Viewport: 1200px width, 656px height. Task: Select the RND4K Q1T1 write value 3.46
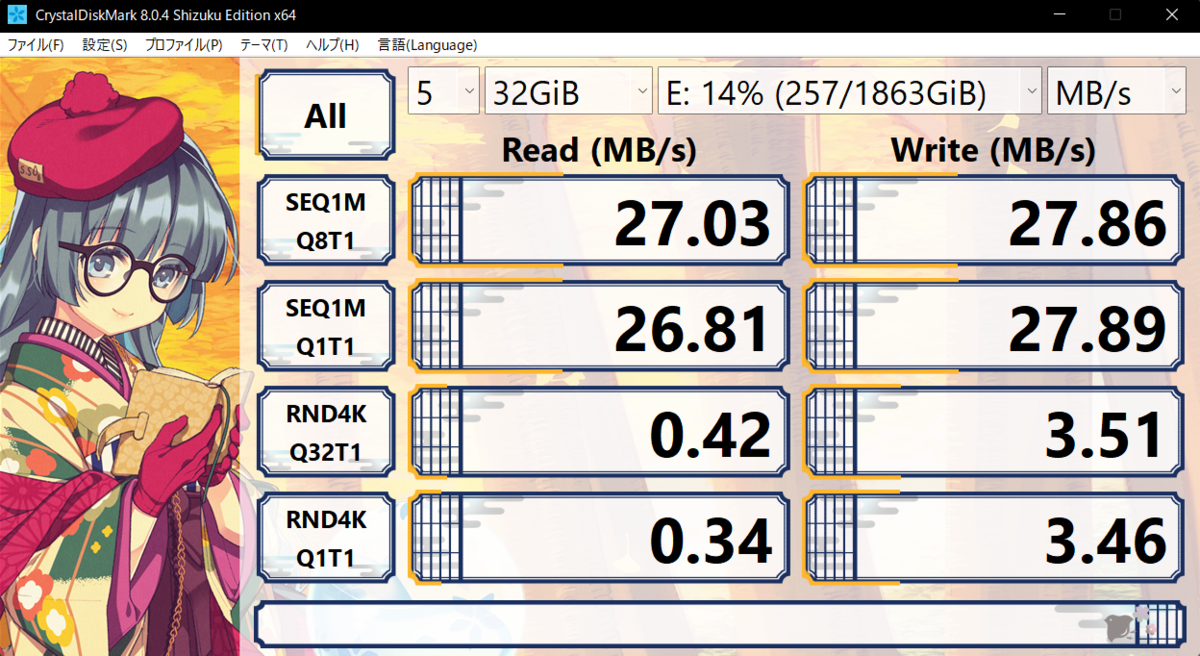click(995, 540)
